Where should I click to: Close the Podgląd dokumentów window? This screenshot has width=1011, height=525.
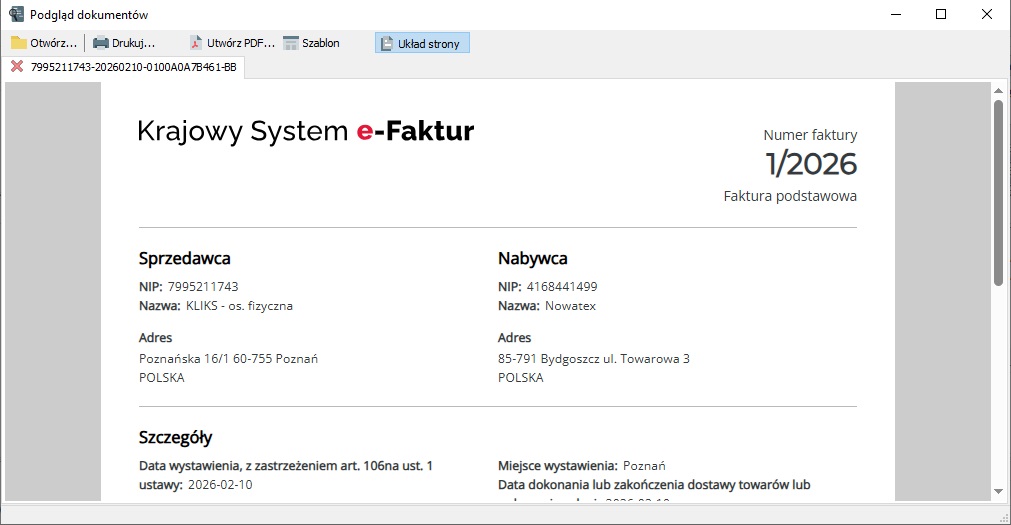coord(987,14)
